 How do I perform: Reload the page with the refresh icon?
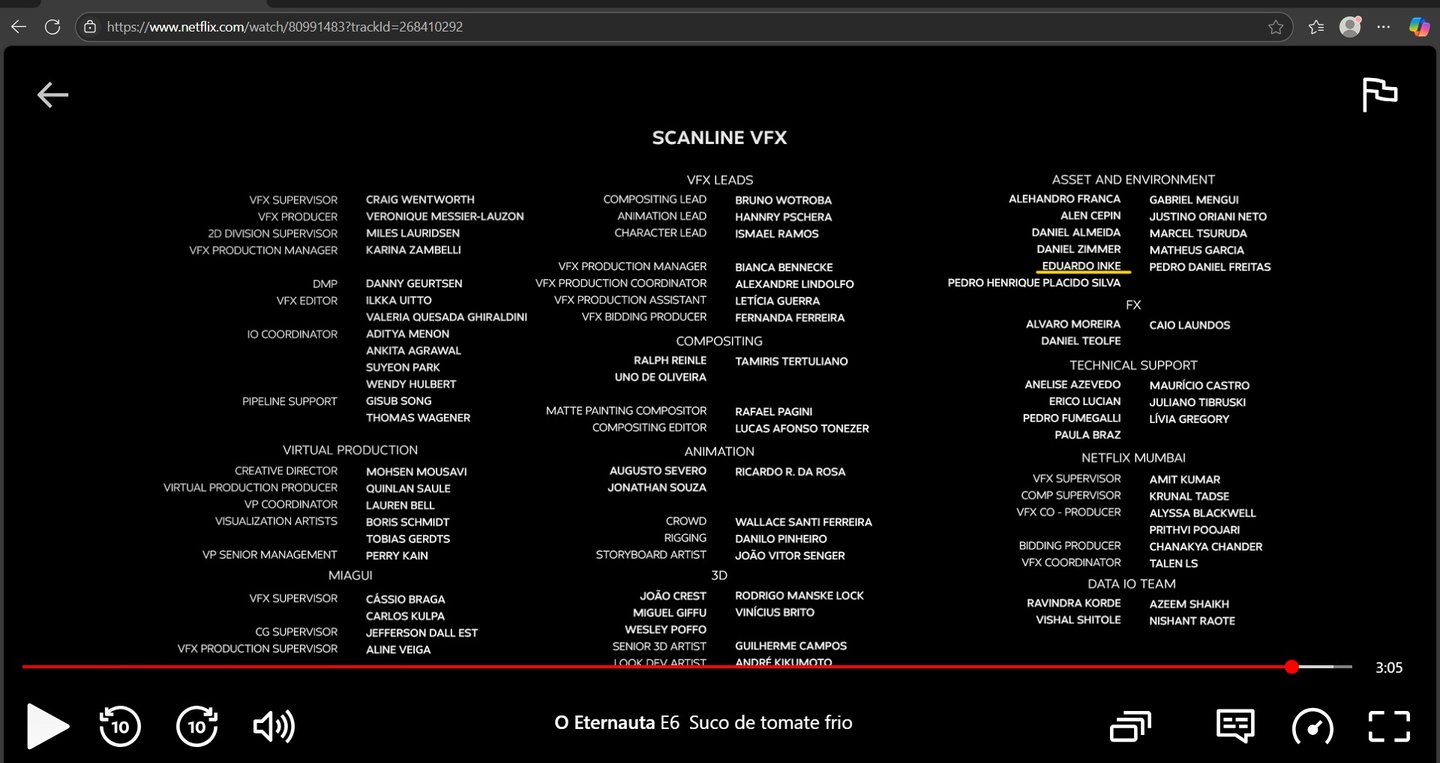[52, 27]
